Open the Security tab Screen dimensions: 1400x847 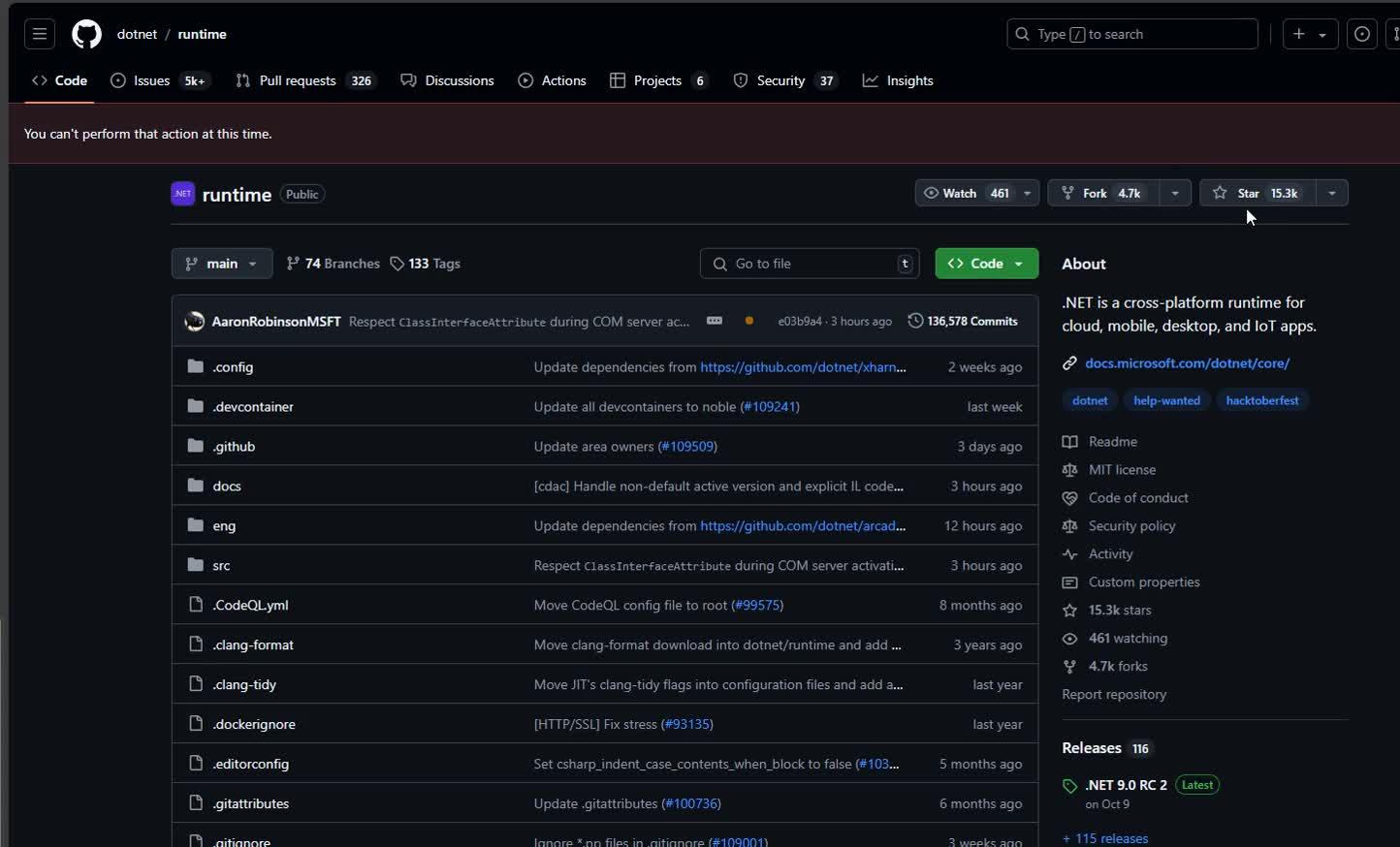coord(784,80)
